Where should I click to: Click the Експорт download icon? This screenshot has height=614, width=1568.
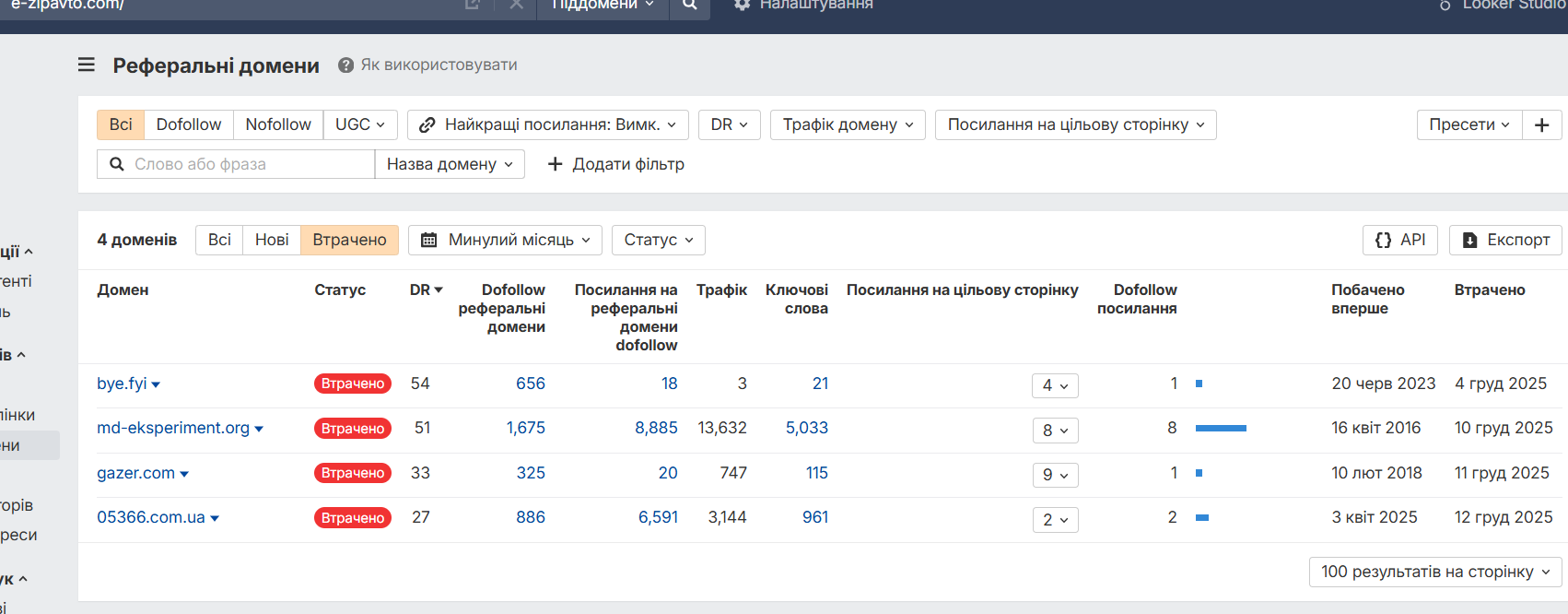(1470, 240)
